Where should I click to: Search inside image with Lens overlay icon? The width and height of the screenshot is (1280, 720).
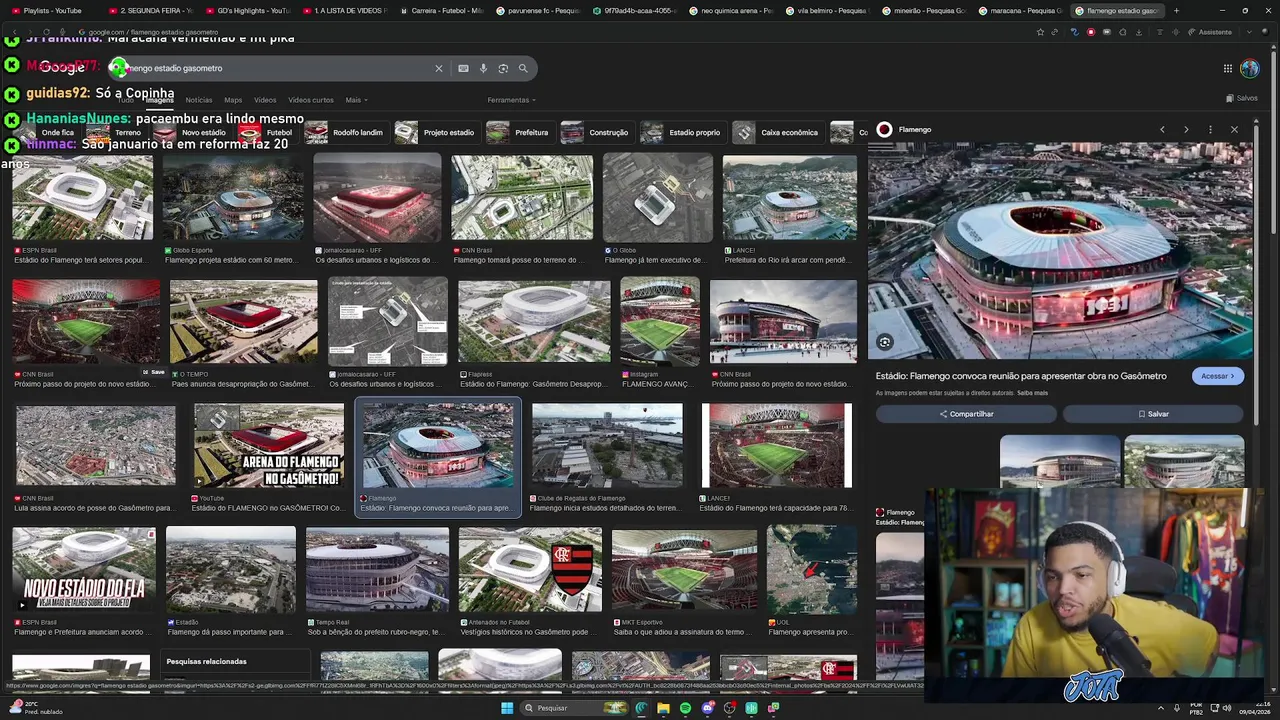tap(885, 342)
